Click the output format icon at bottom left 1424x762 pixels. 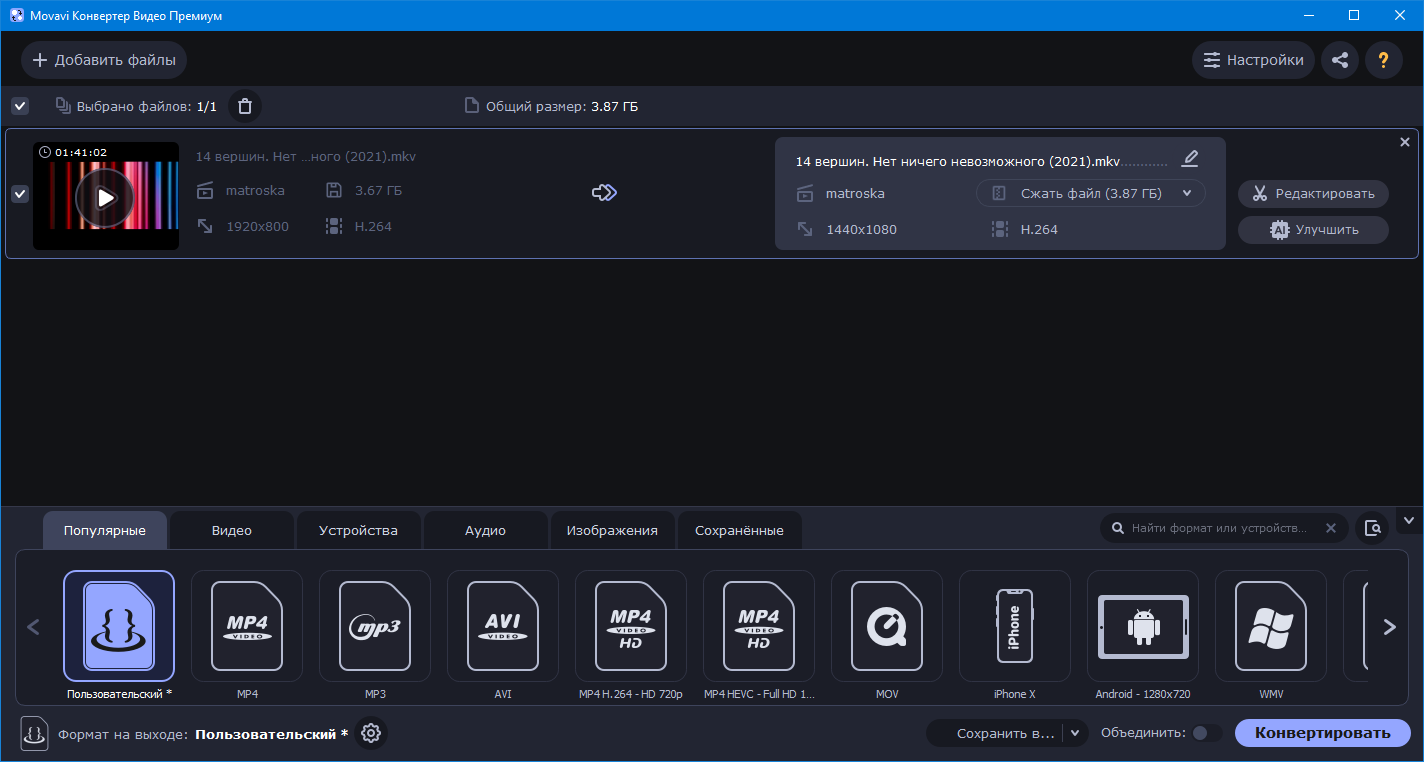34,733
